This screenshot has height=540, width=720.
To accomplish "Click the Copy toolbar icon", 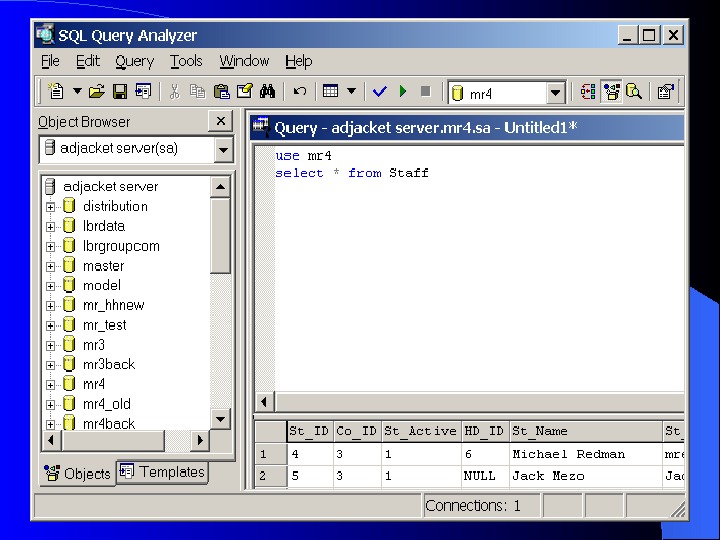I will [197, 91].
